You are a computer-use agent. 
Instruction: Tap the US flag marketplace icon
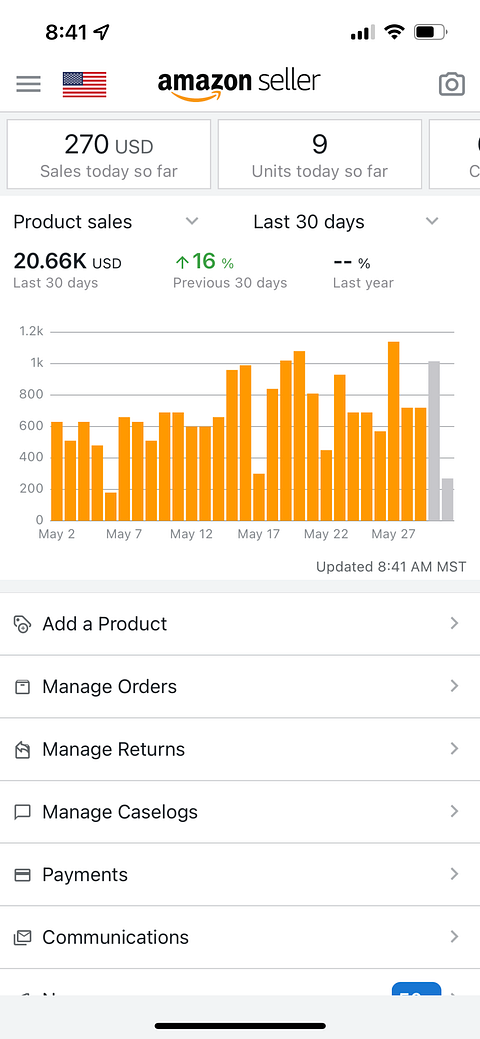pyautogui.click(x=84, y=84)
